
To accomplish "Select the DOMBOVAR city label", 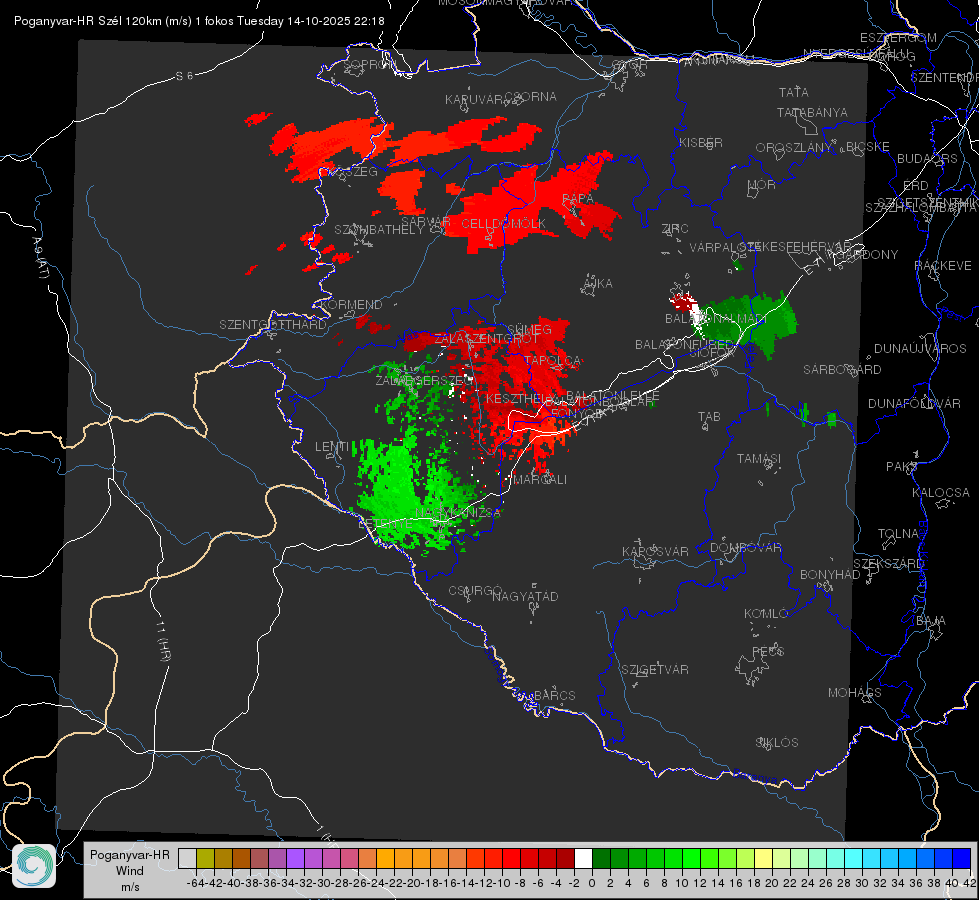I will click(745, 548).
